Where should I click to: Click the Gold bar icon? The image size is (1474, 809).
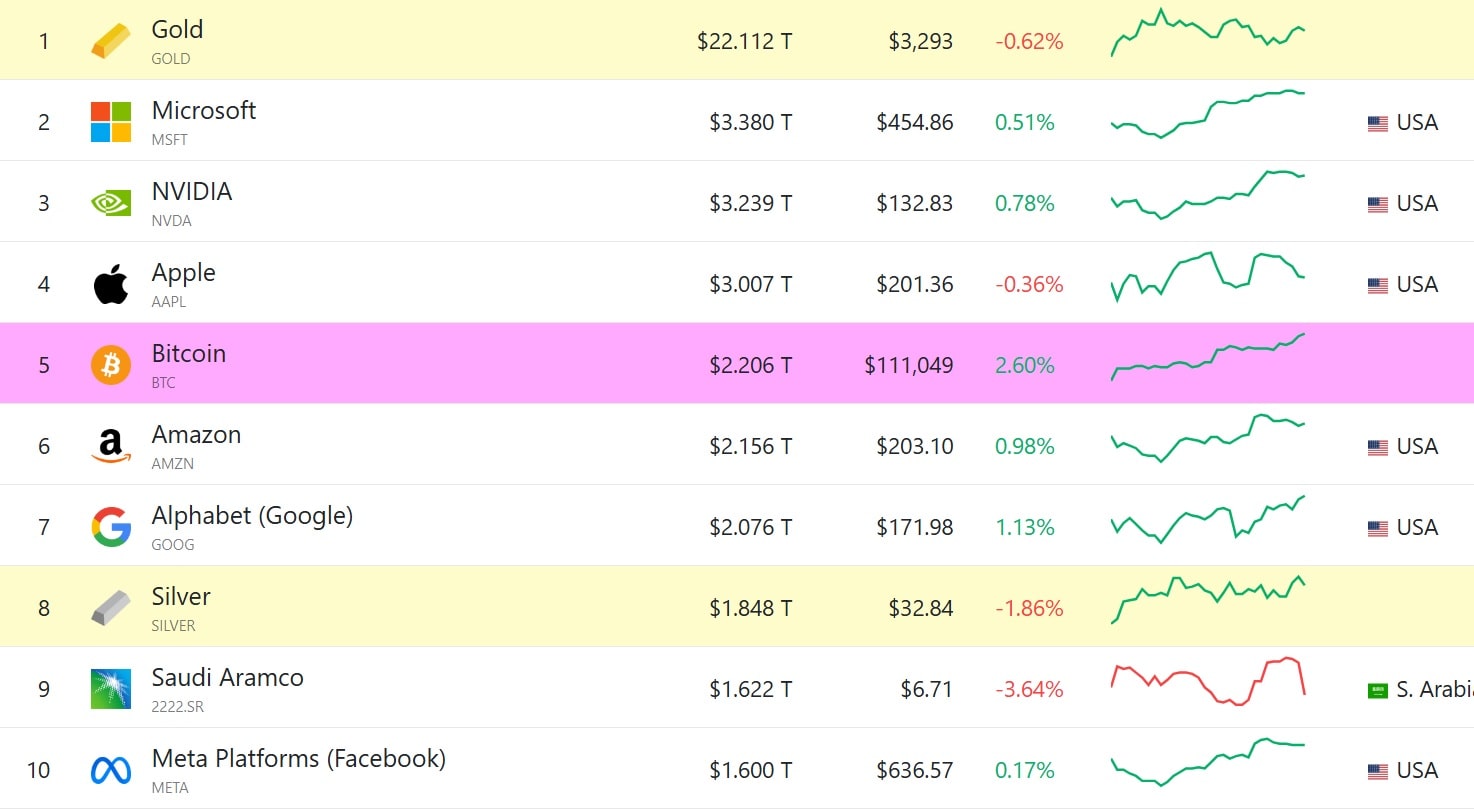(x=111, y=42)
